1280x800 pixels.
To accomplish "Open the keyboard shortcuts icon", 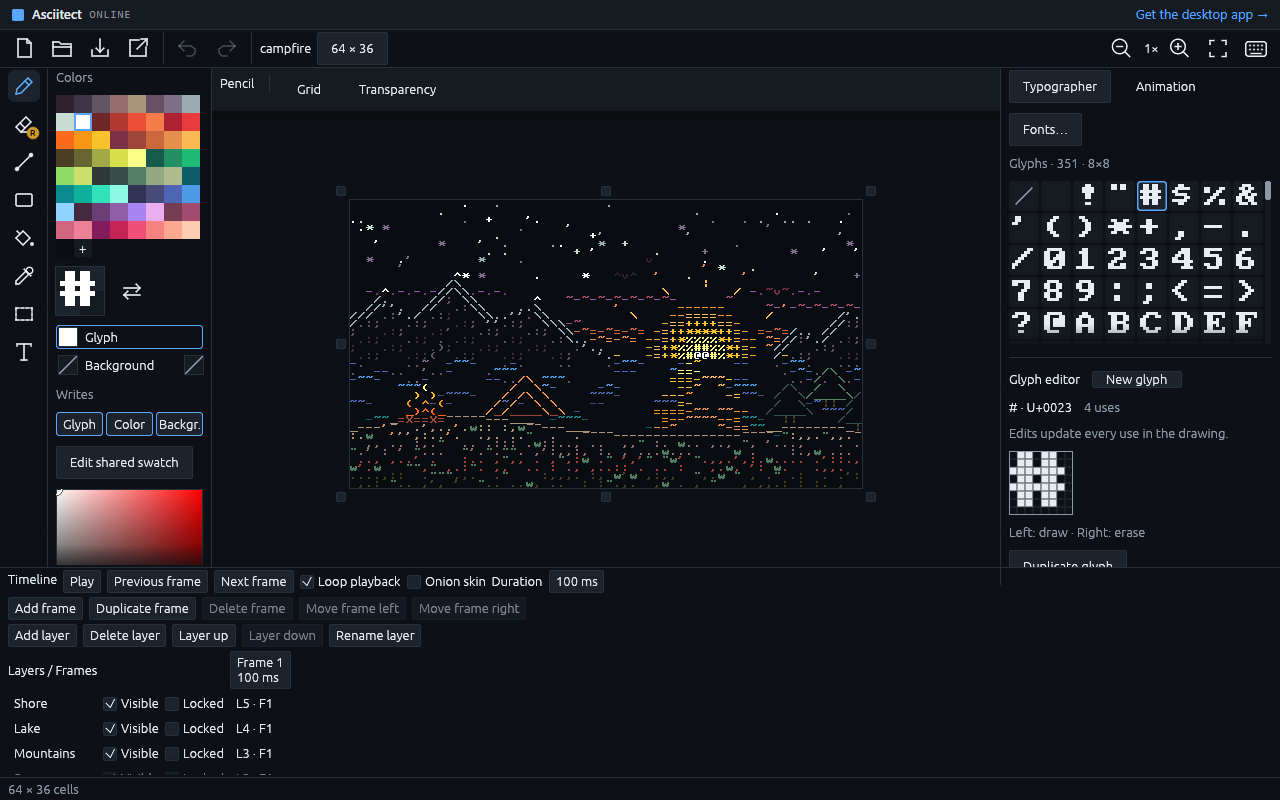I will click(1256, 48).
